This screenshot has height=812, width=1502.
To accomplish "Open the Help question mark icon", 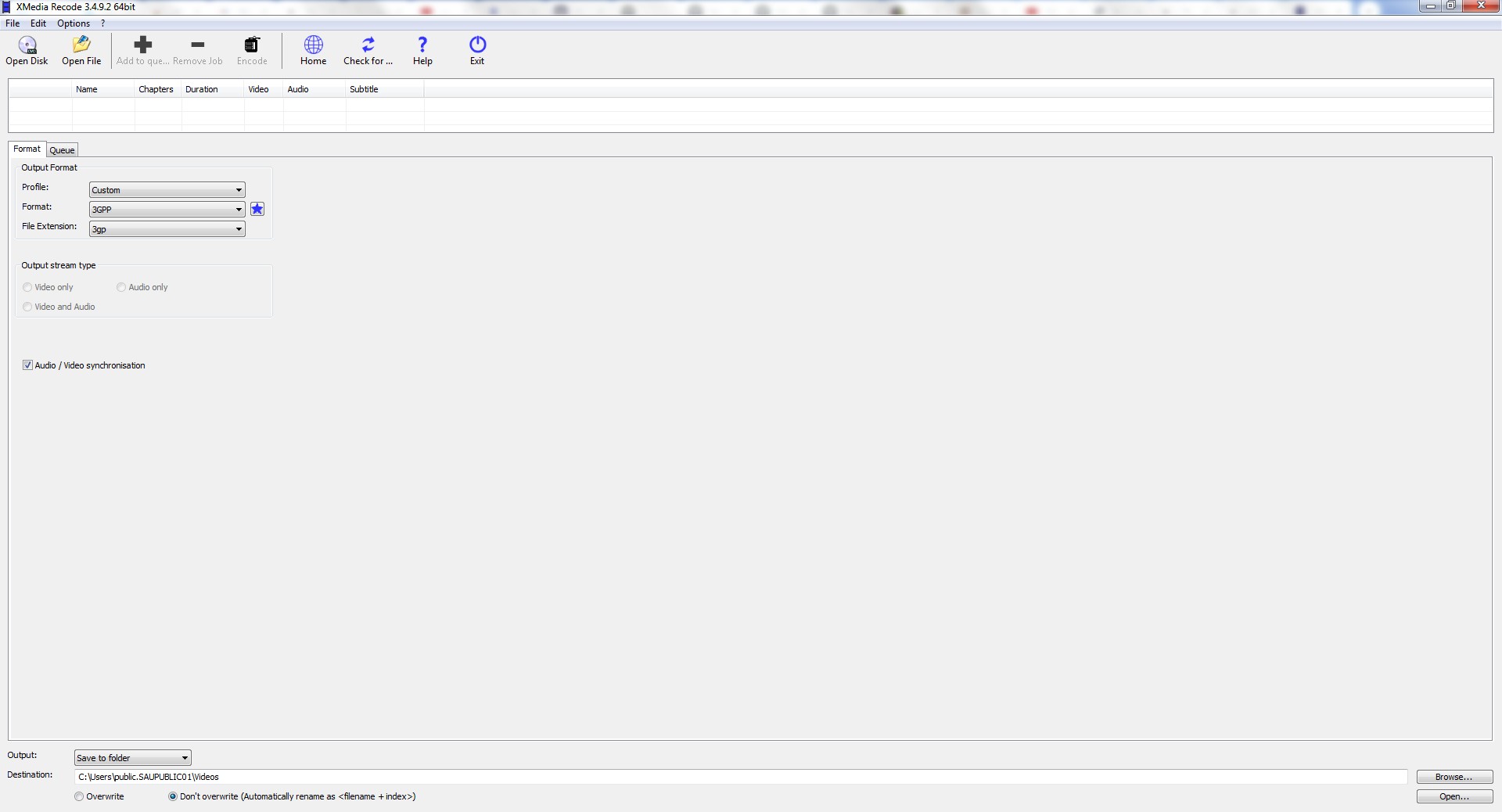I will pyautogui.click(x=422, y=45).
